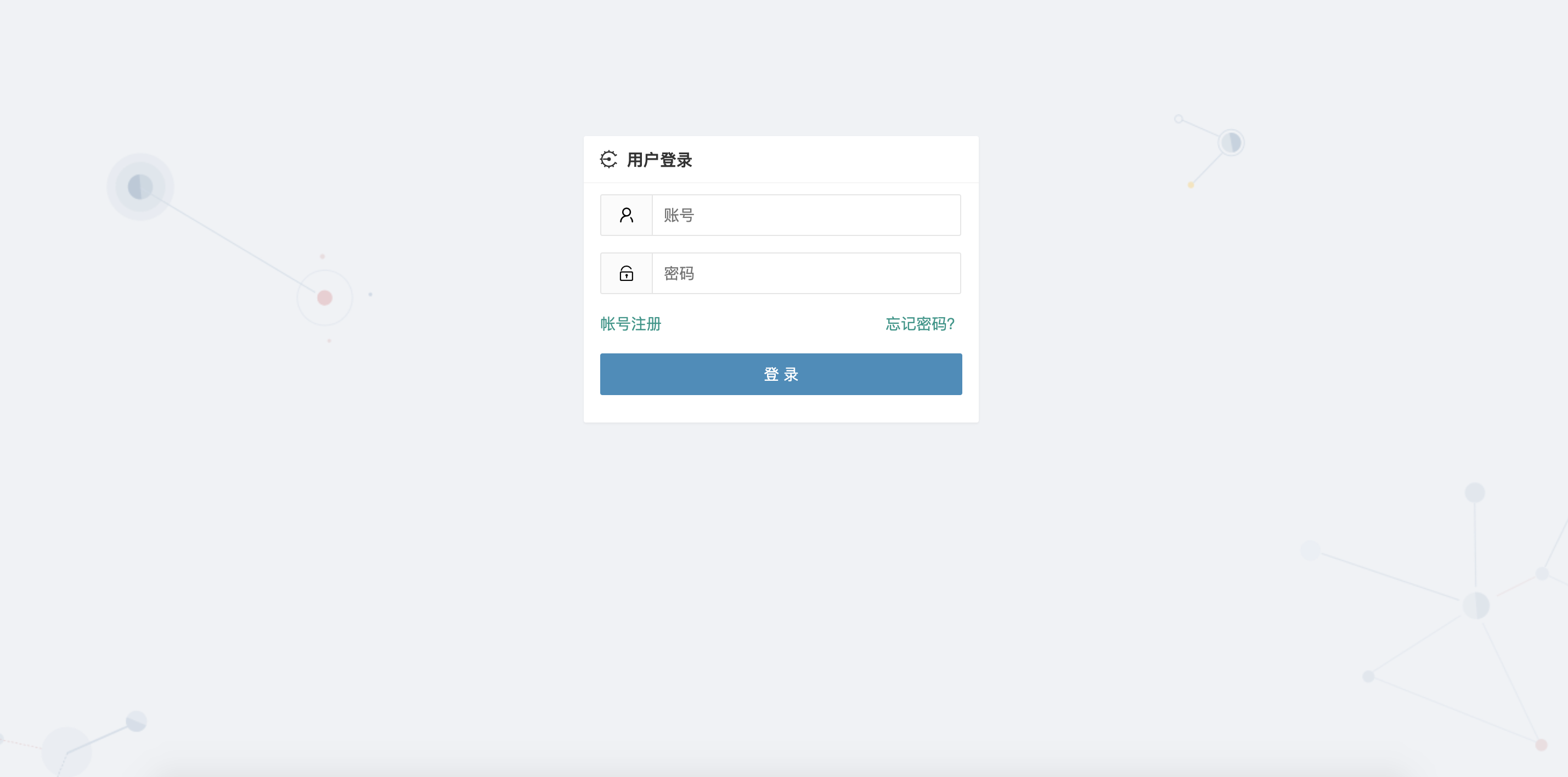Focus the 账号 account input field
This screenshot has width=1568, height=777.
pos(806,215)
